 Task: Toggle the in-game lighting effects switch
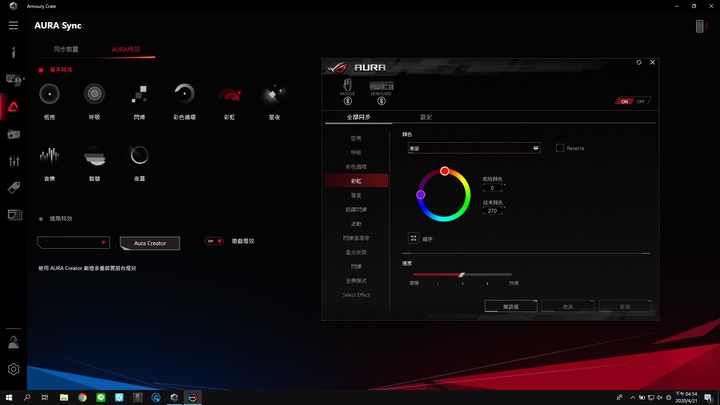tap(214, 241)
